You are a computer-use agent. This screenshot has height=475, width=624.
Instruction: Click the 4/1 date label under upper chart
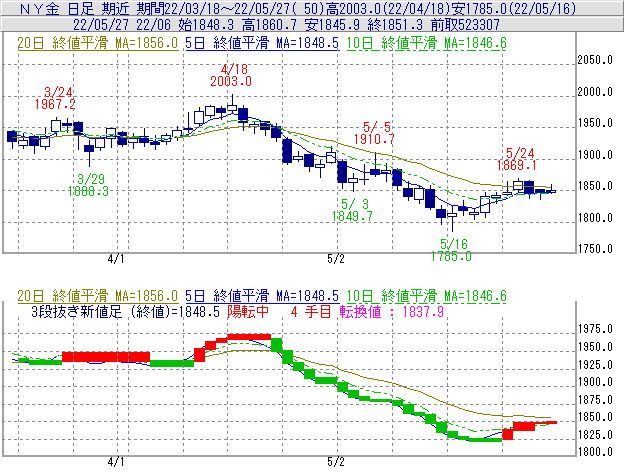point(116,259)
